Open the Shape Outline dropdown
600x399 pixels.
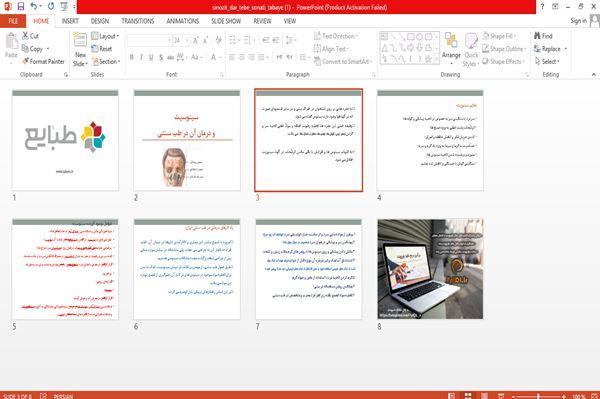pos(504,49)
